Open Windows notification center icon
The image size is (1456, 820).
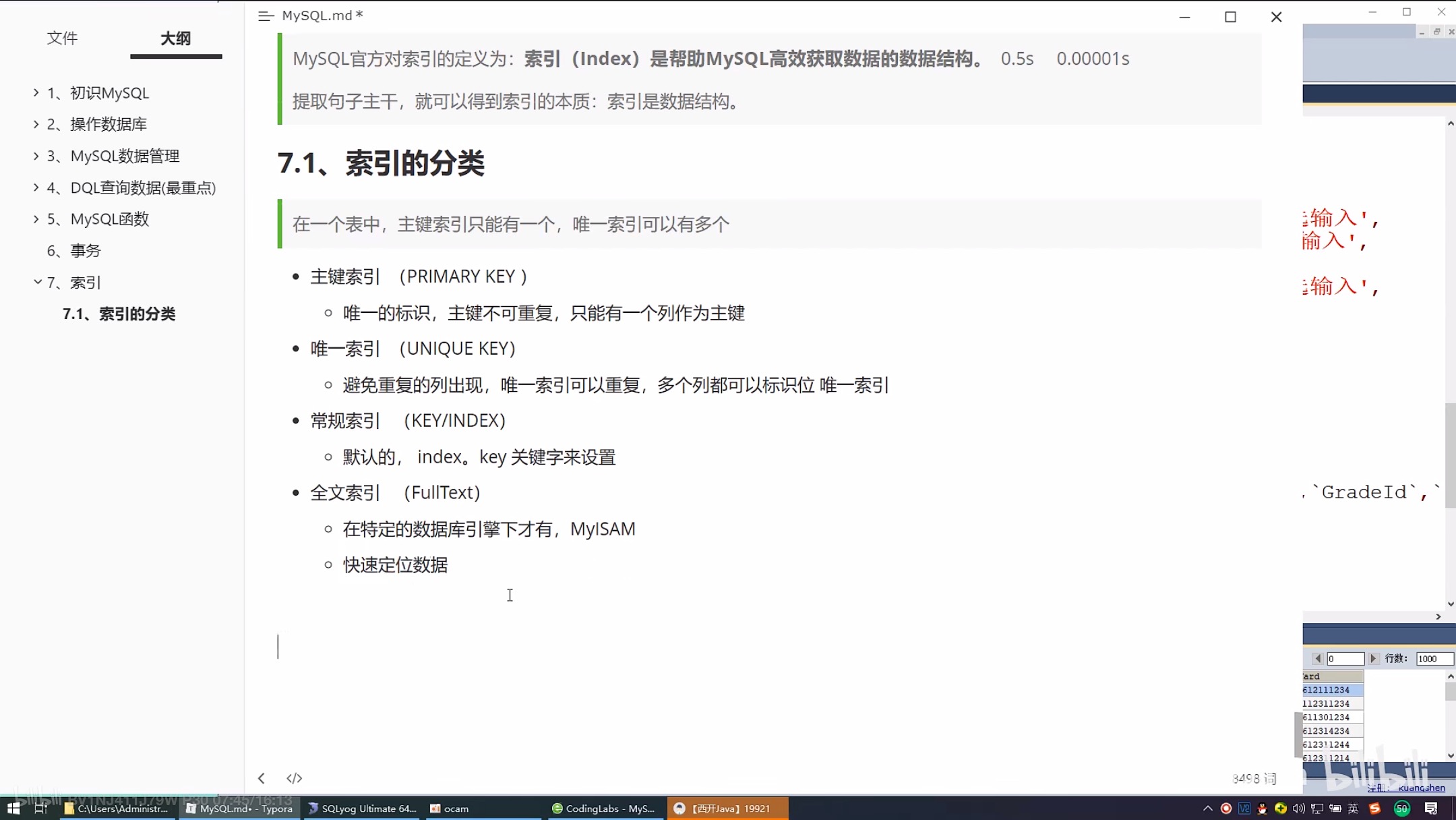(x=1431, y=808)
